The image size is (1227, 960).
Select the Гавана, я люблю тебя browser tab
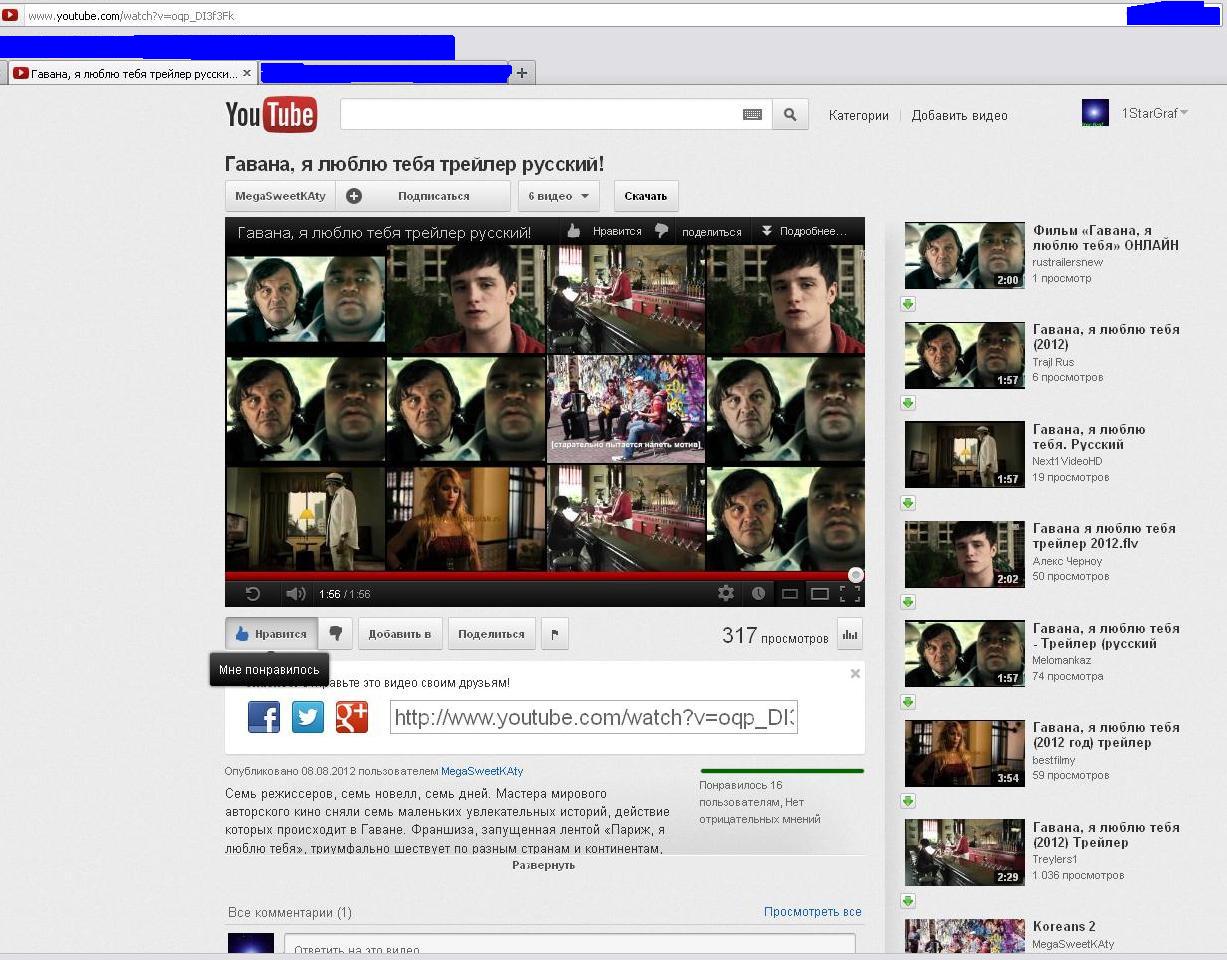point(133,73)
